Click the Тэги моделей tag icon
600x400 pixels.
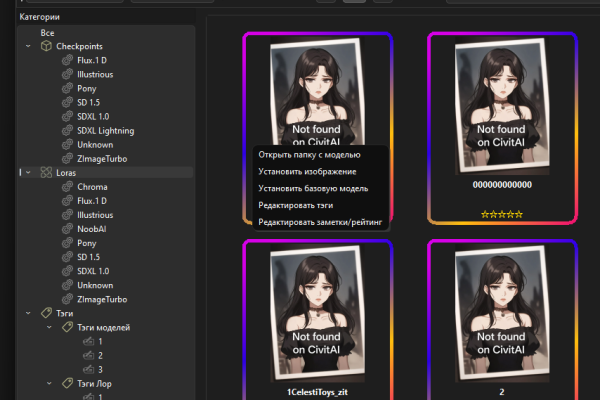[67, 327]
